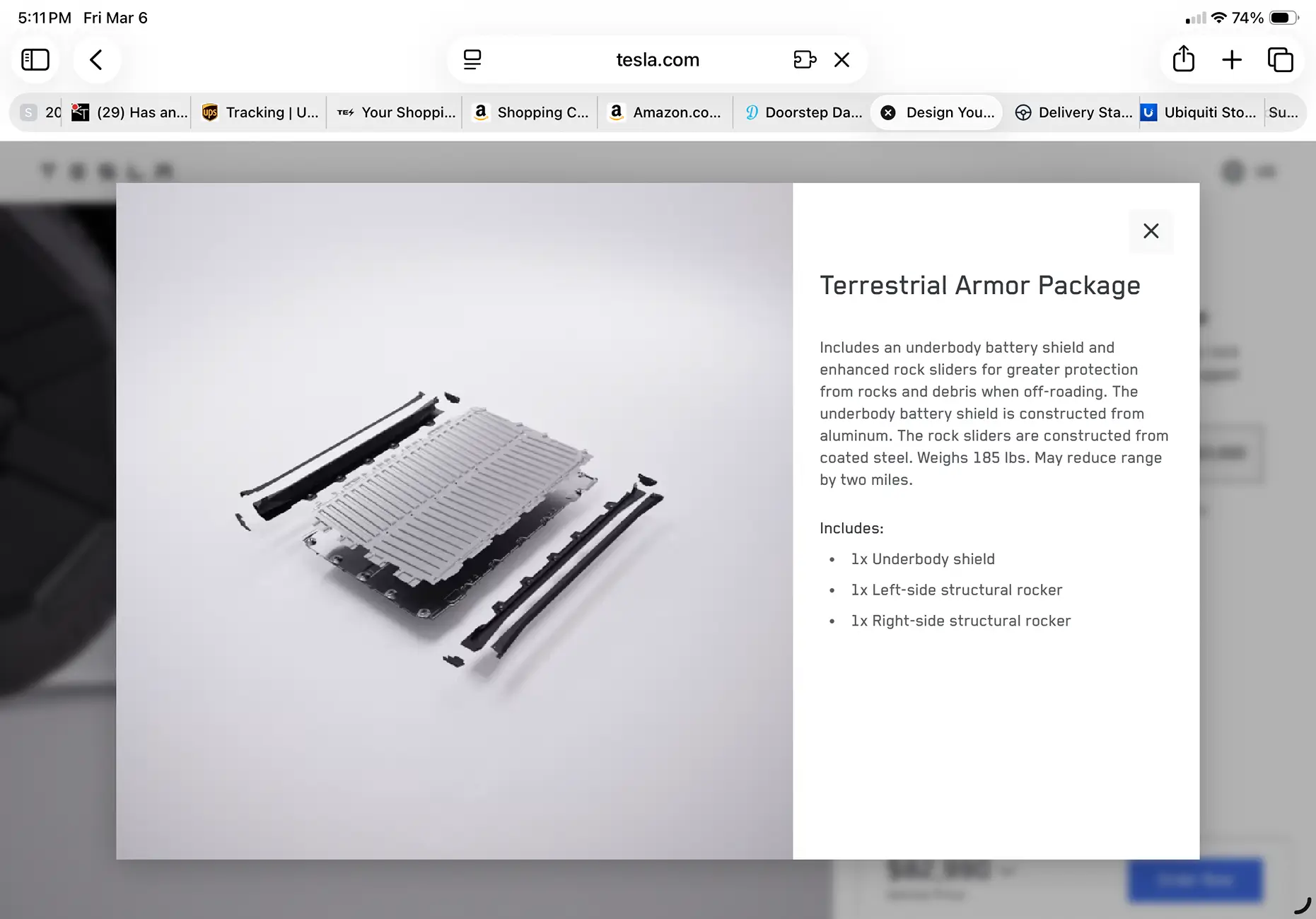Image resolution: width=1316 pixels, height=919 pixels.
Task: Click the 'Includes:' label
Action: 851,528
